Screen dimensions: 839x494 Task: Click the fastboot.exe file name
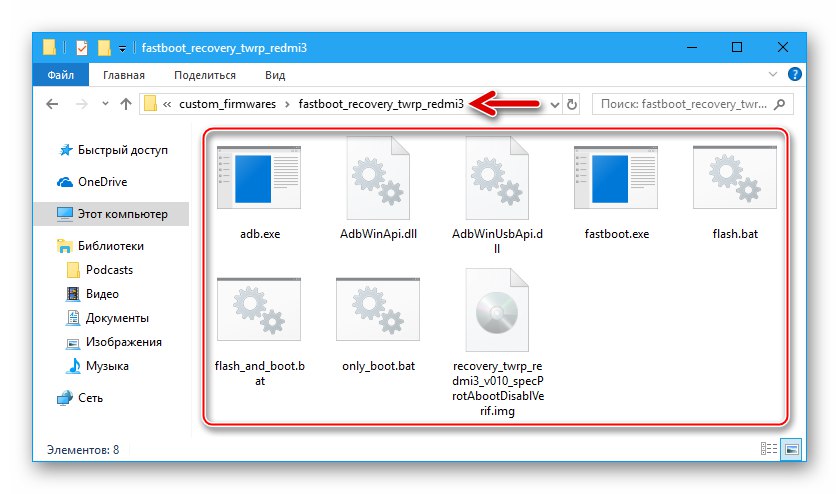click(616, 234)
